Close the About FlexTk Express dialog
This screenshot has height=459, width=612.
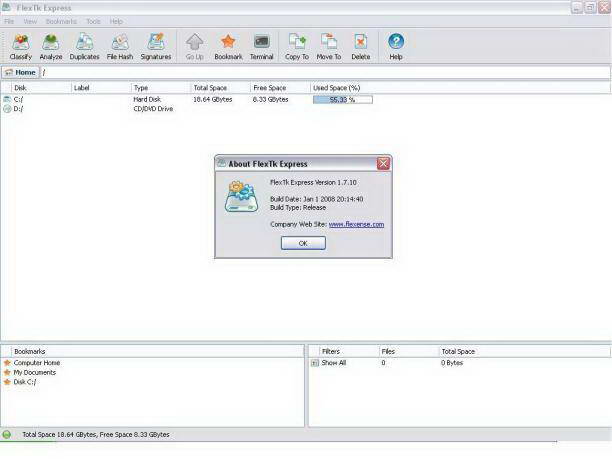(x=383, y=164)
